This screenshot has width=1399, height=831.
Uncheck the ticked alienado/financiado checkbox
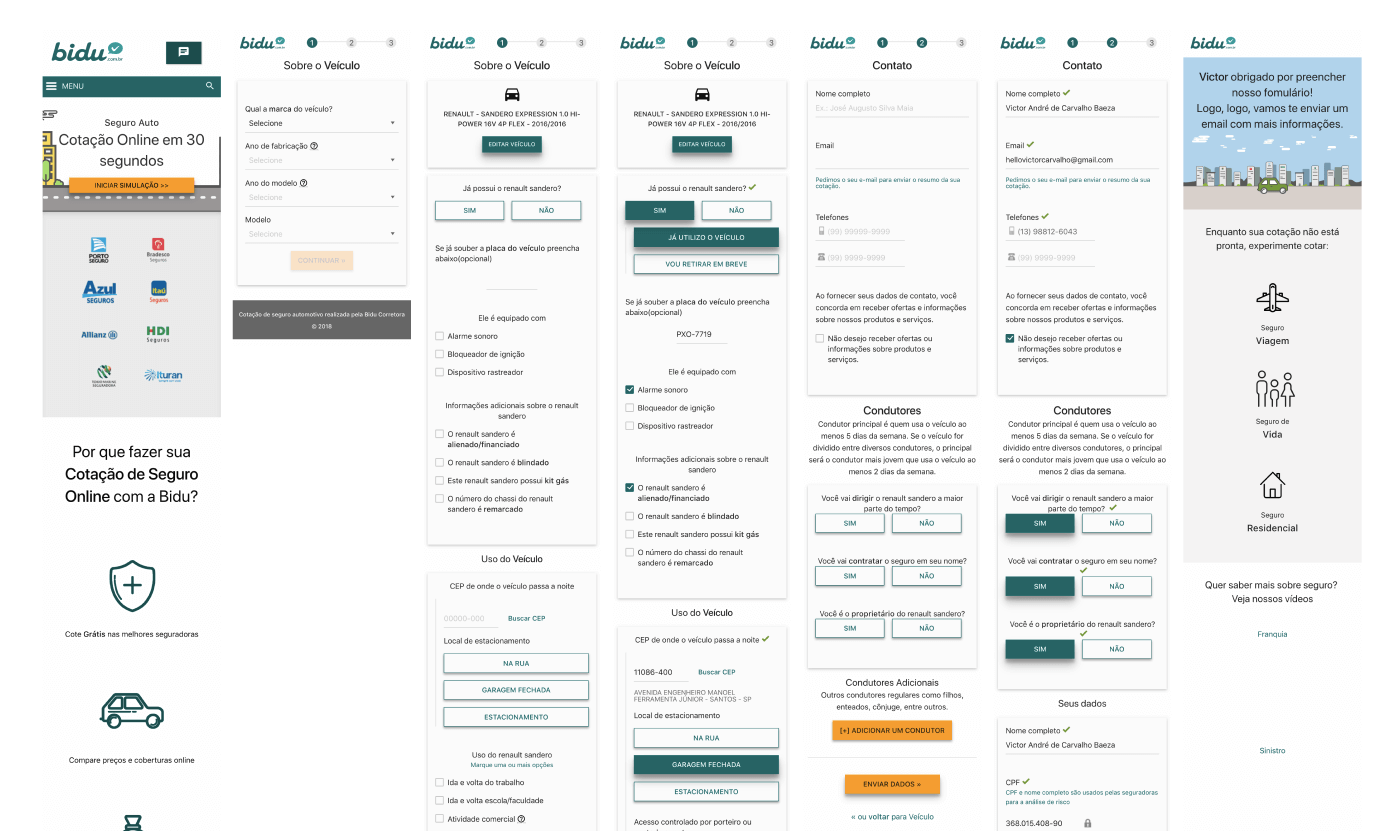[x=629, y=488]
